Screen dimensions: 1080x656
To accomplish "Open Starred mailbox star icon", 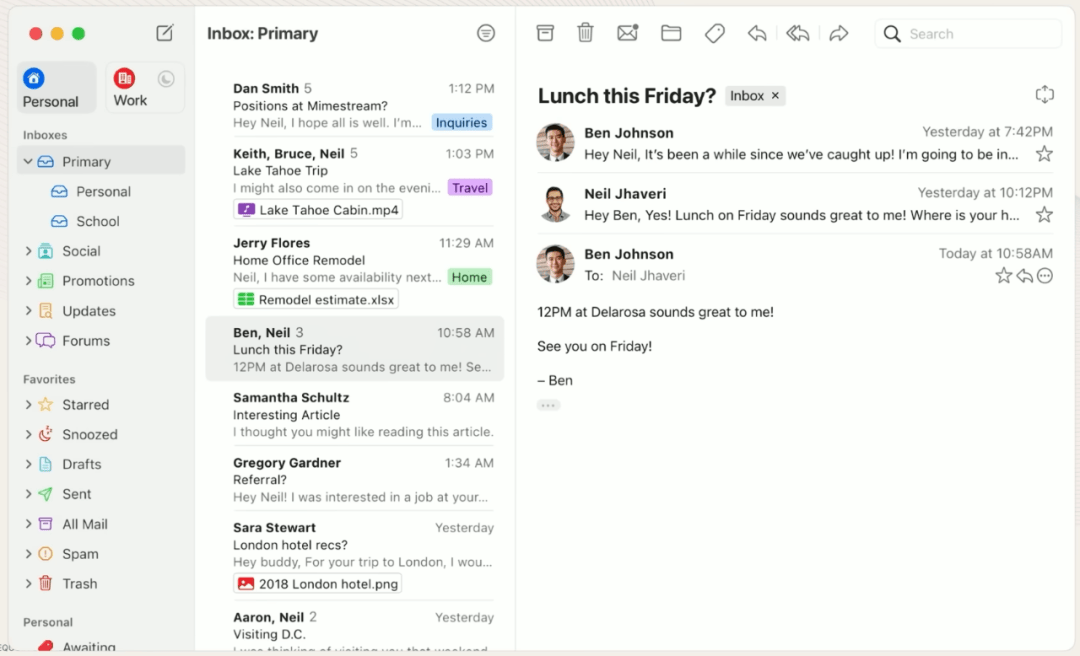I will click(x=45, y=404).
